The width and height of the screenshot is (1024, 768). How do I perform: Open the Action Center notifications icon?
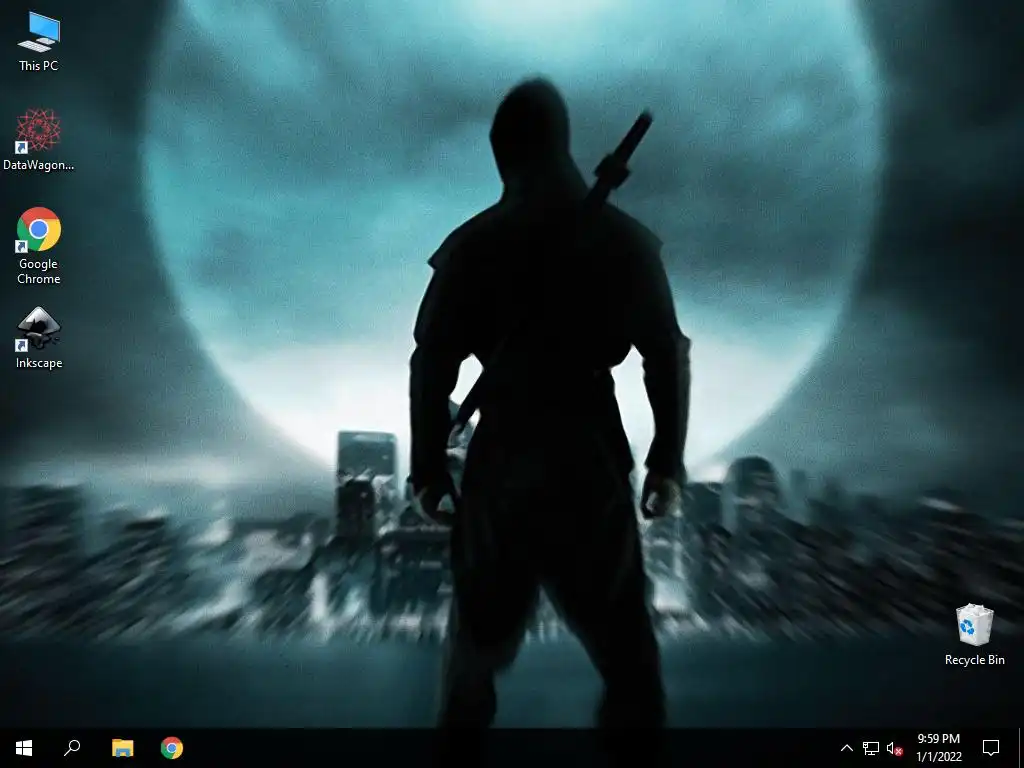coord(991,748)
